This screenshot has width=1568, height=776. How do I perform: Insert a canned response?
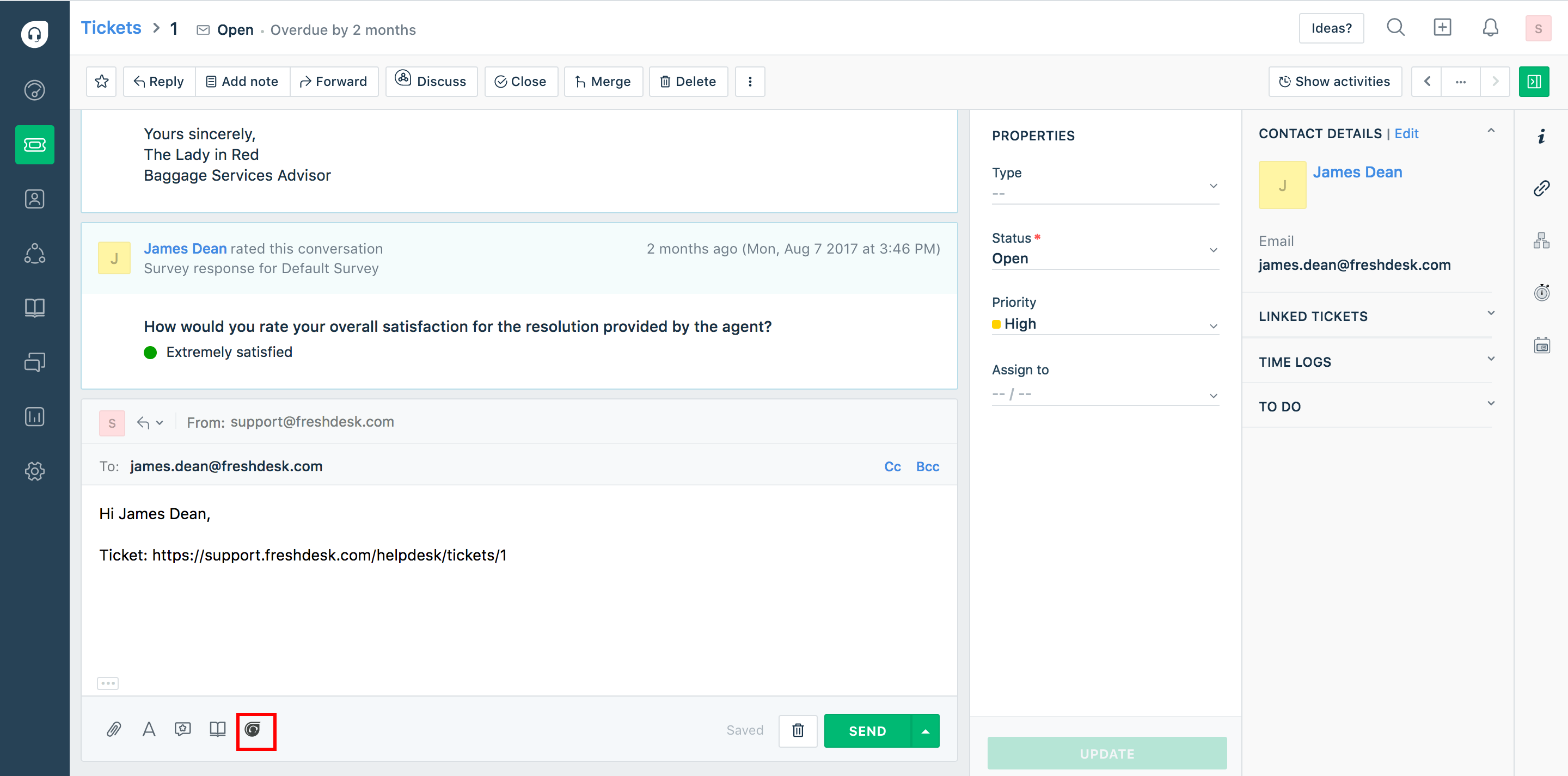point(182,729)
